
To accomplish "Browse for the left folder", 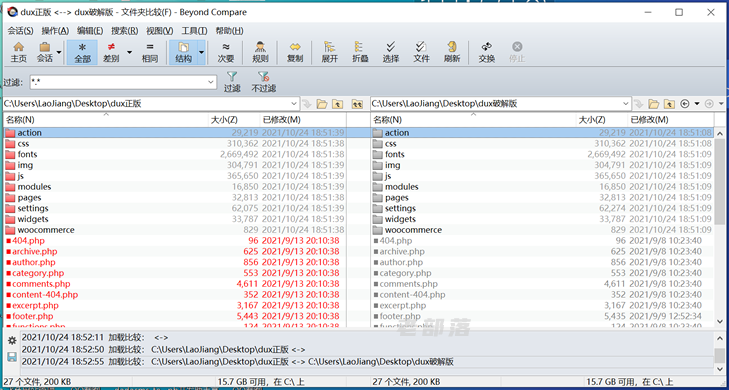I will [x=322, y=104].
